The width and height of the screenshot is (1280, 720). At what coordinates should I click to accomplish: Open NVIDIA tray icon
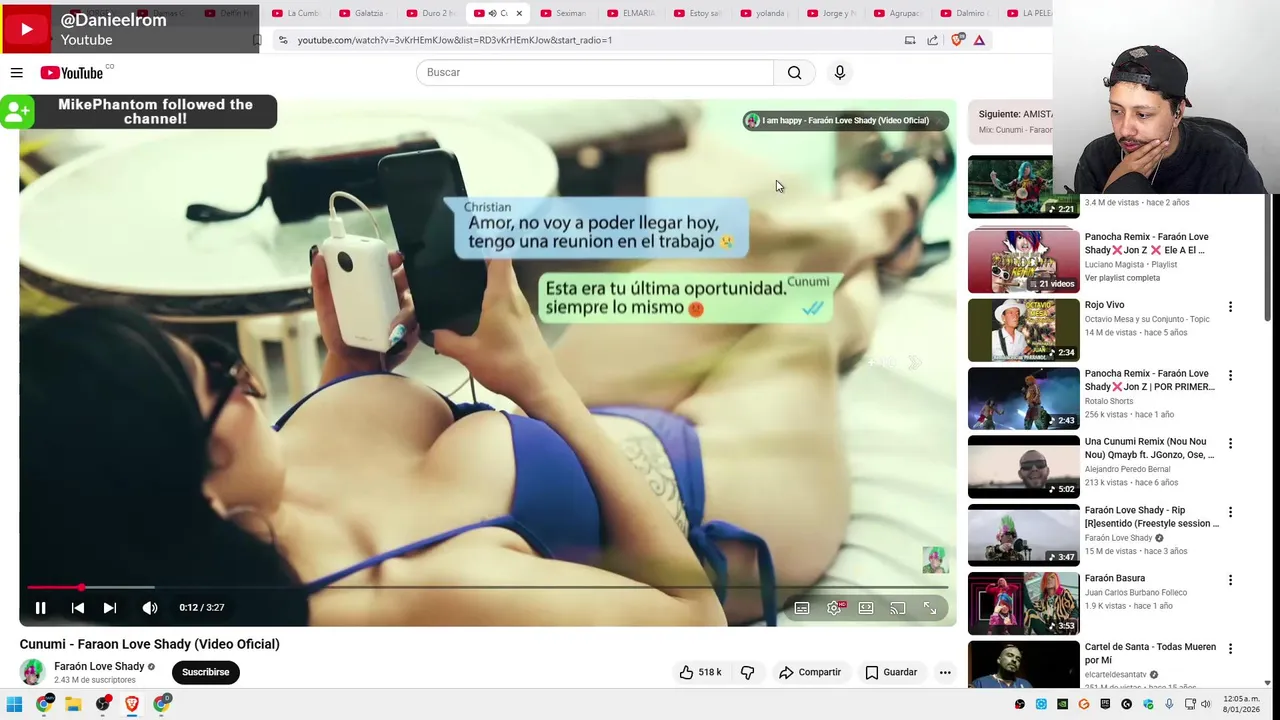(1062, 705)
